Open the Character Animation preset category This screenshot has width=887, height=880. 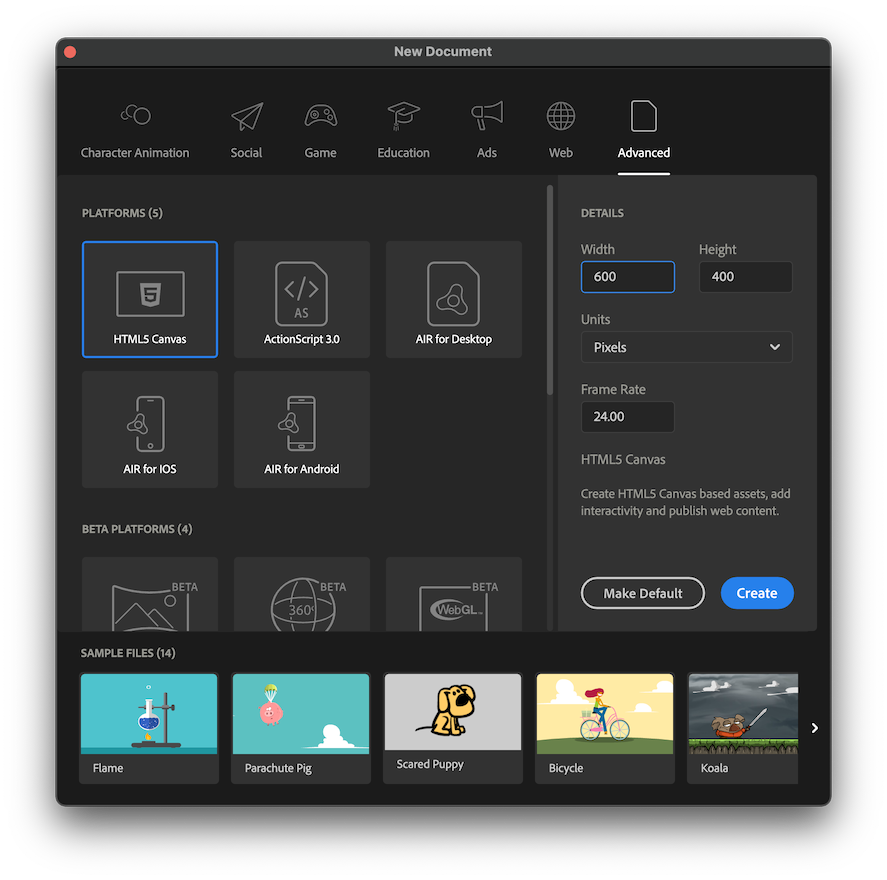pyautogui.click(x=135, y=130)
